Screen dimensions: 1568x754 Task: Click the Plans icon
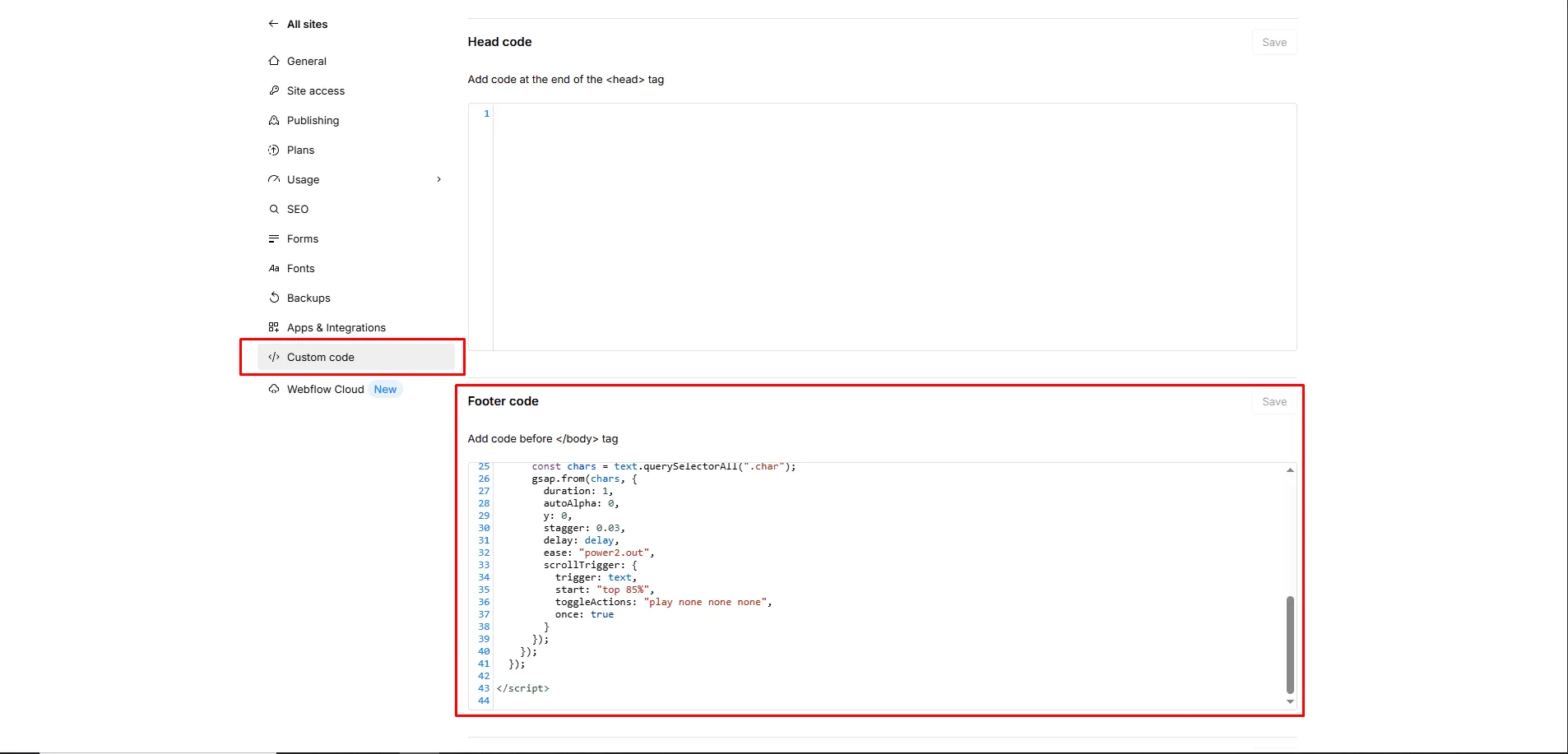[x=274, y=150]
